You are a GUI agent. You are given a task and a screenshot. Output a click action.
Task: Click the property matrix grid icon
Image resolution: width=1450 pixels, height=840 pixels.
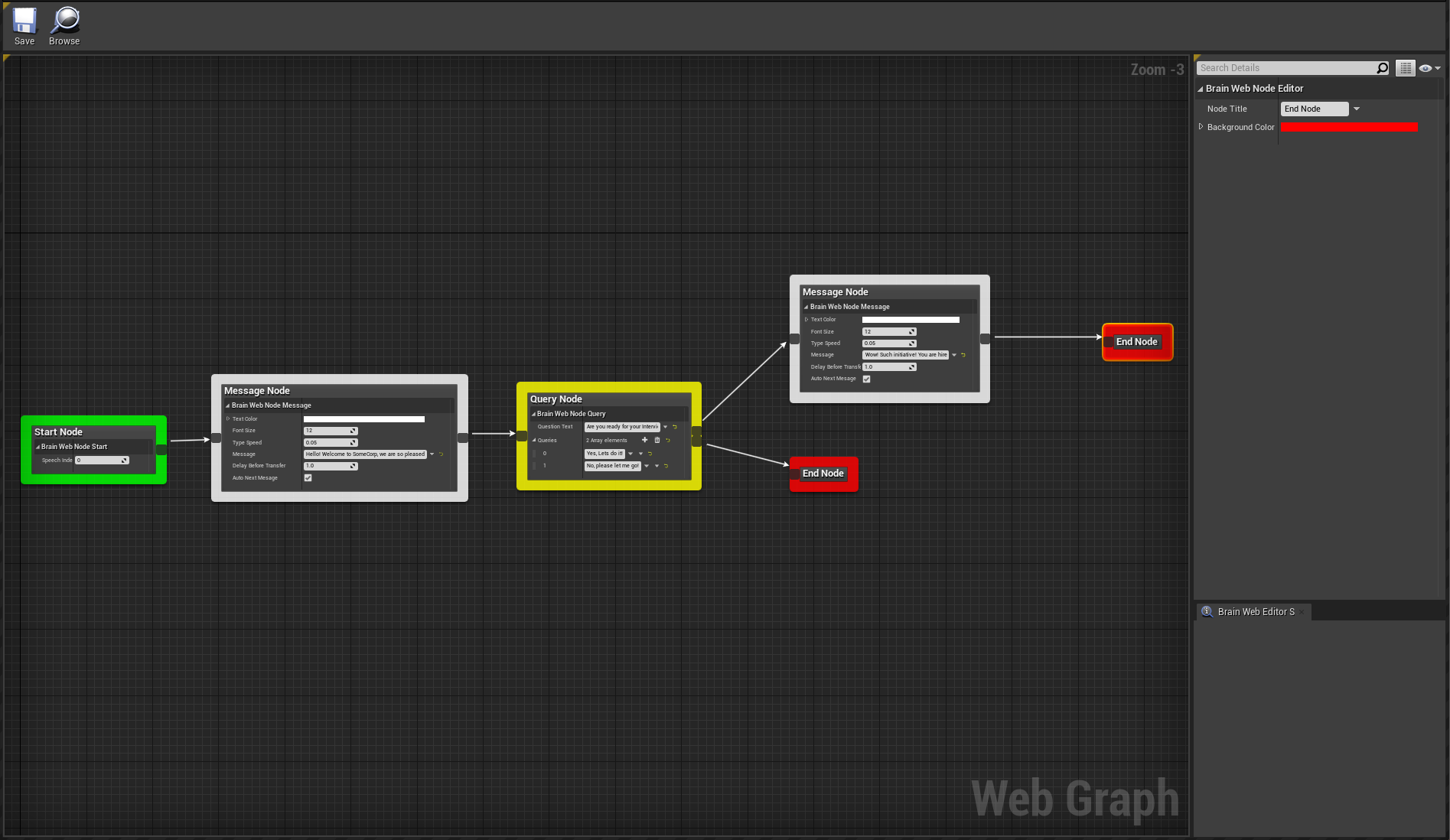coord(1406,68)
